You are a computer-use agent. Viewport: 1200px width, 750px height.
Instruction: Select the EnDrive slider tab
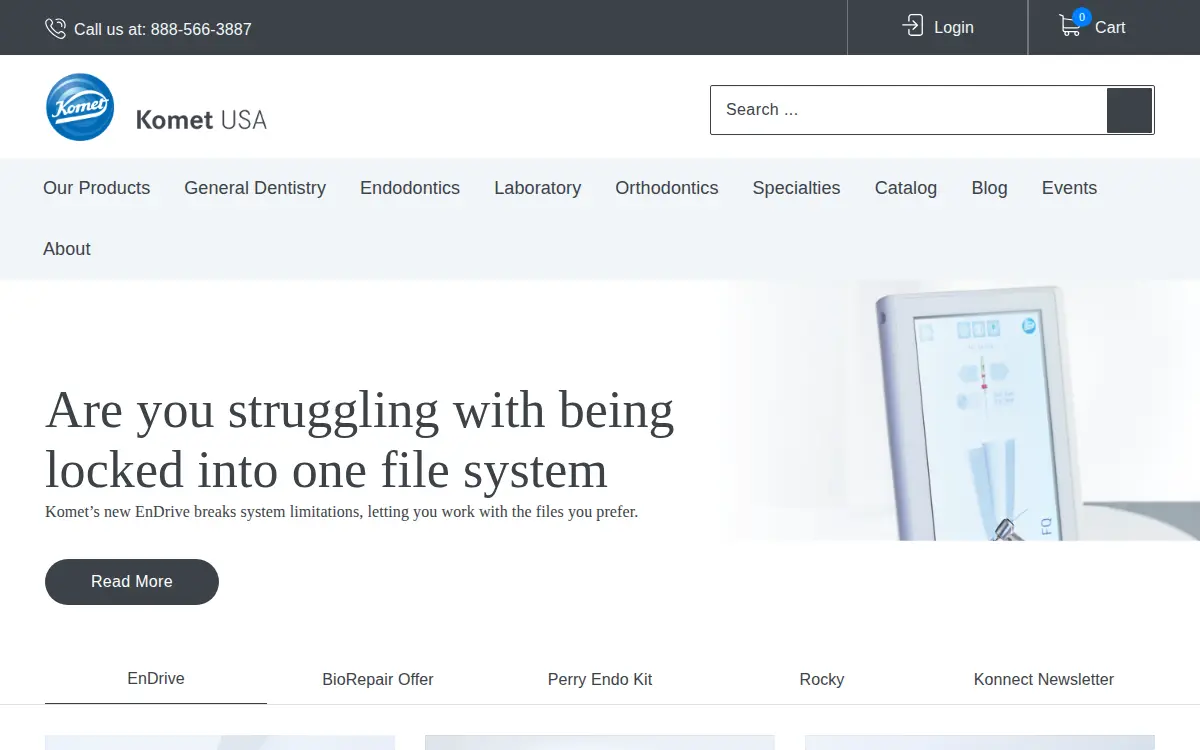tap(156, 679)
